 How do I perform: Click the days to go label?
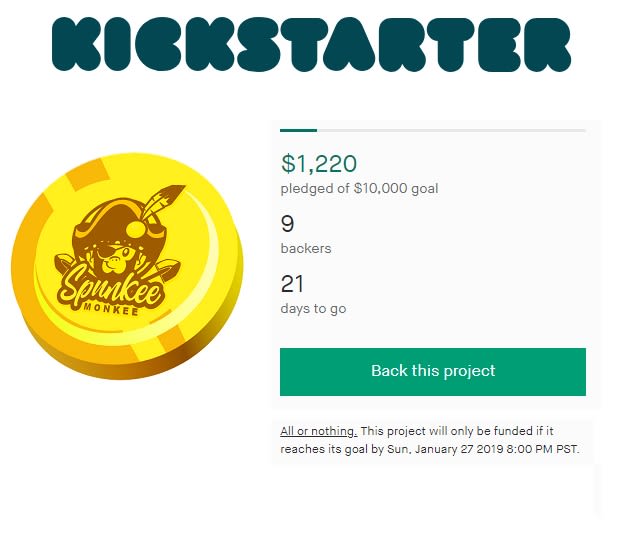pos(313,309)
